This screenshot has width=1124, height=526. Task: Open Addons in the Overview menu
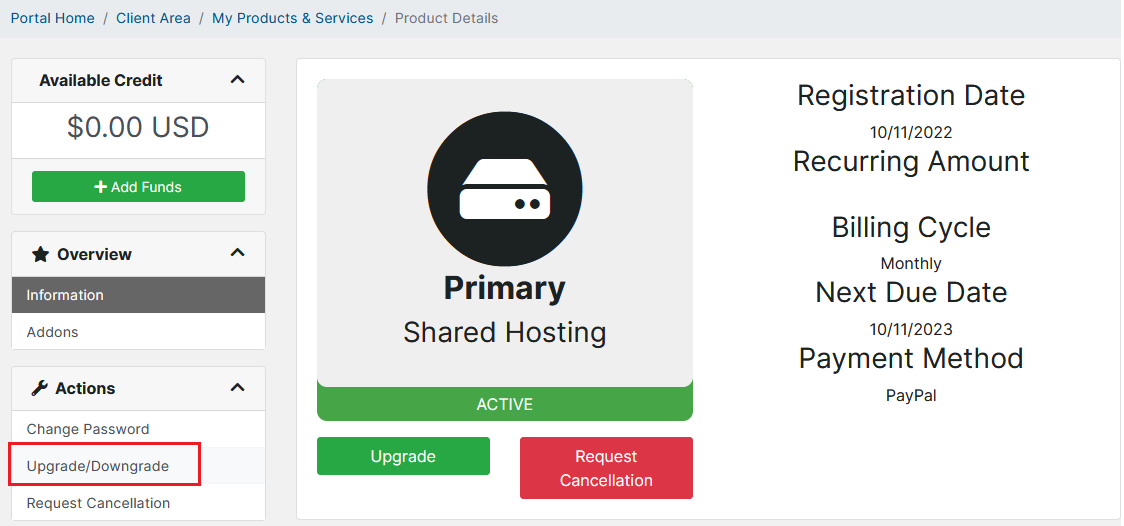click(x=52, y=332)
